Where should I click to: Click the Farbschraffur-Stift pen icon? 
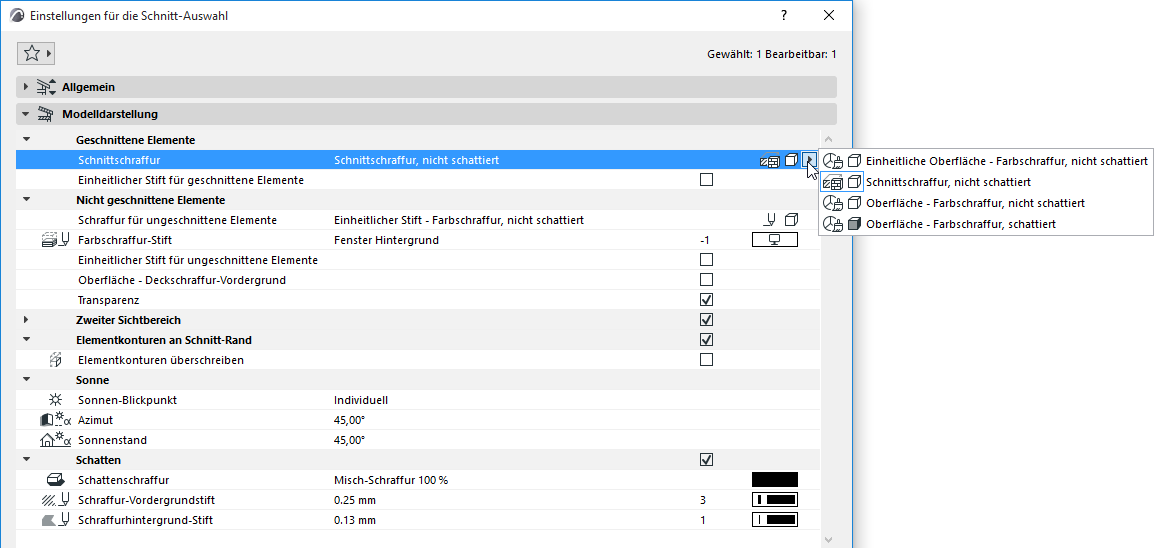tap(55, 240)
